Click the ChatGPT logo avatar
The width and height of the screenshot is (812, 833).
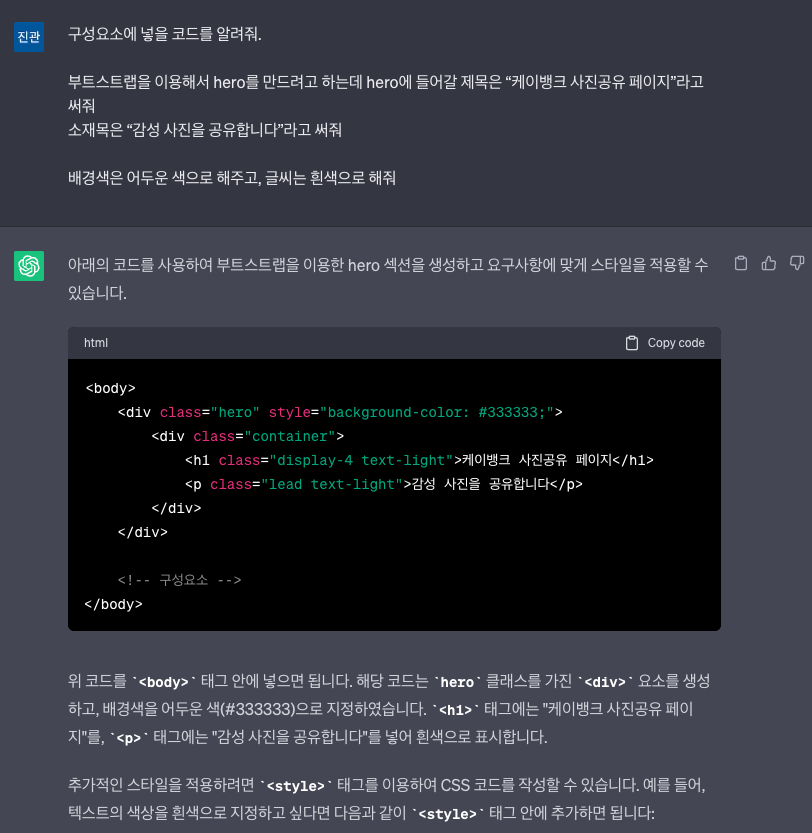[29, 266]
